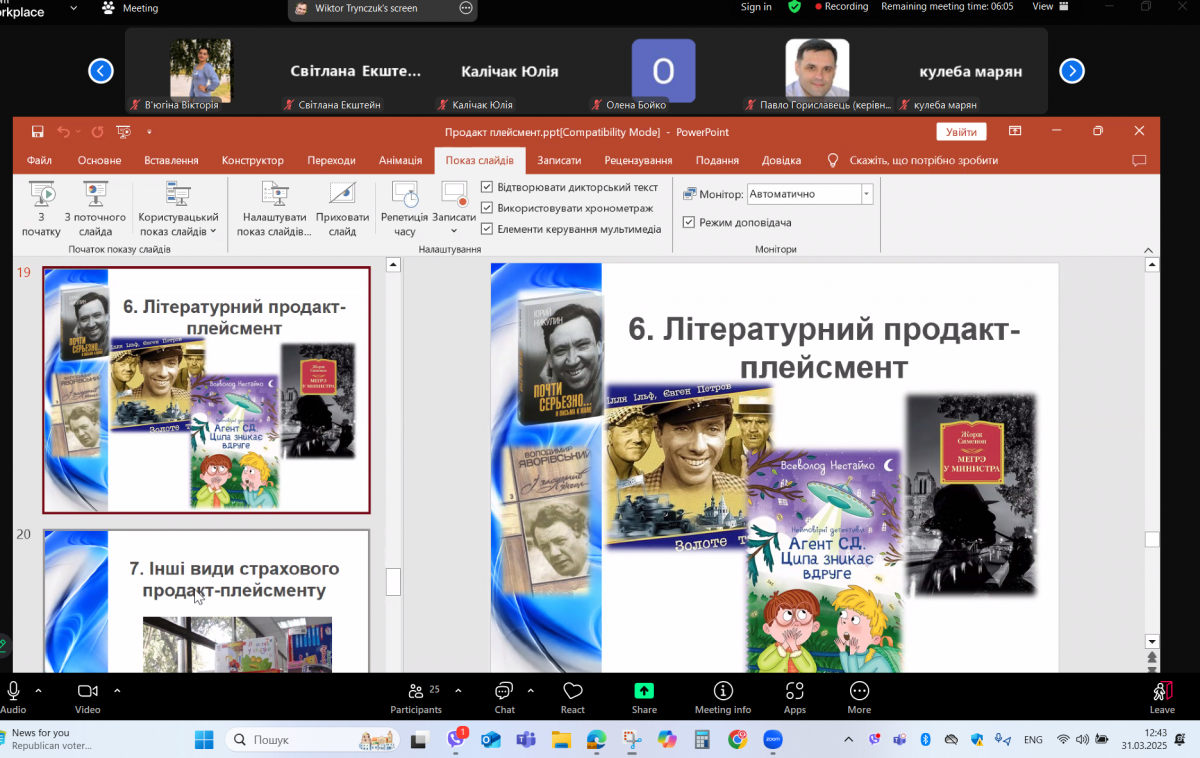1200x758 pixels.
Task: Select slide 19 thumbnail in the slide panel
Action: tap(206, 390)
